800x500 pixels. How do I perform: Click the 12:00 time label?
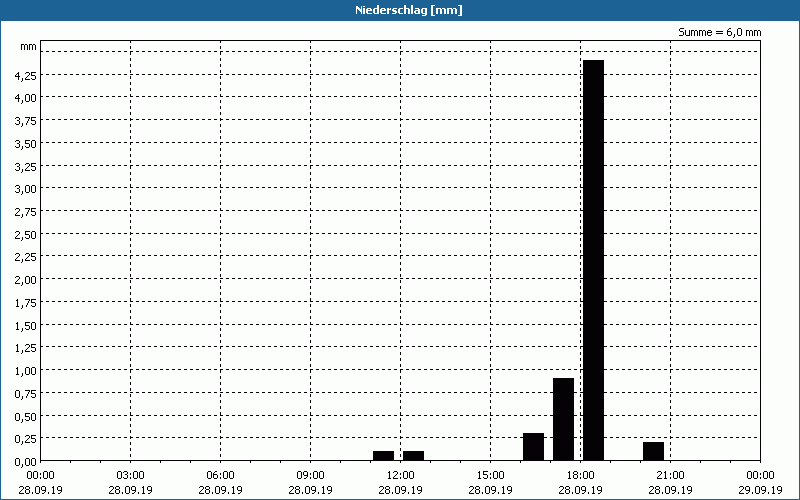coord(401,476)
